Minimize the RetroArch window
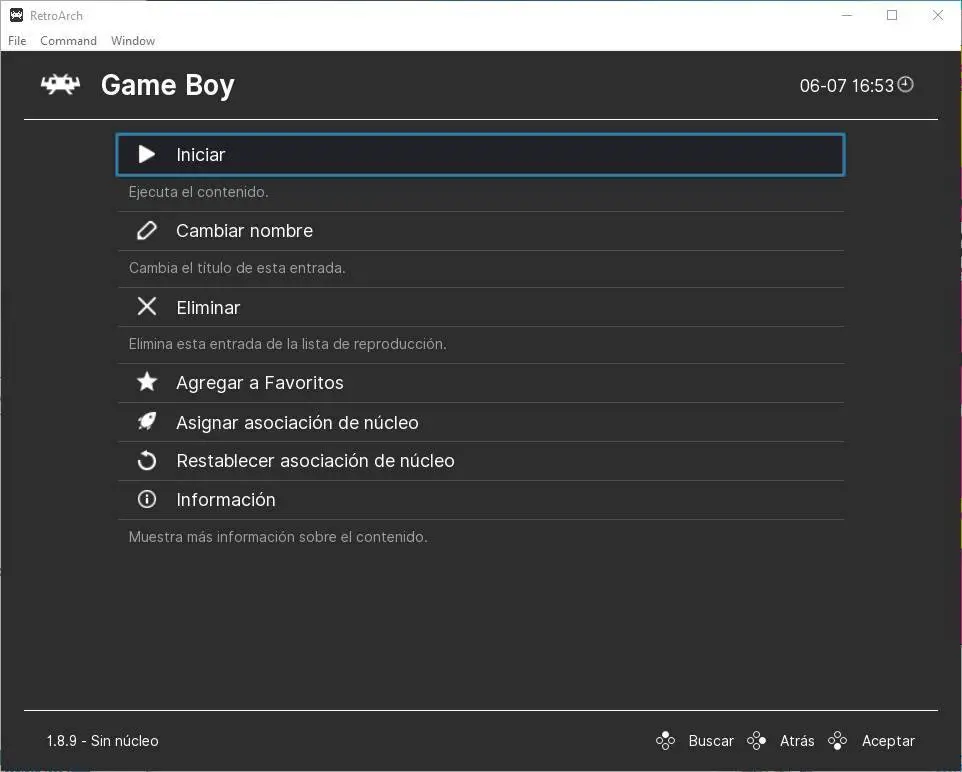This screenshot has width=962, height=772. pos(847,15)
